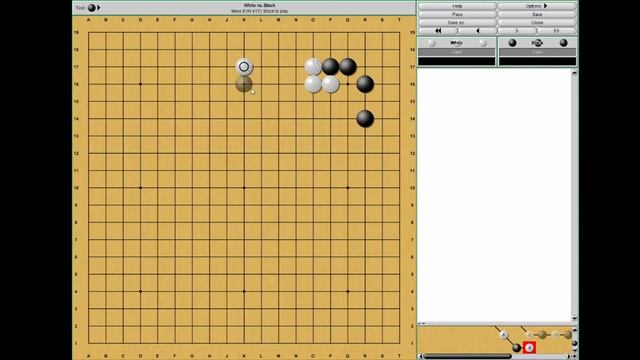Screen dimensions: 640x360
Task: Click the Close button
Action: point(537,22)
